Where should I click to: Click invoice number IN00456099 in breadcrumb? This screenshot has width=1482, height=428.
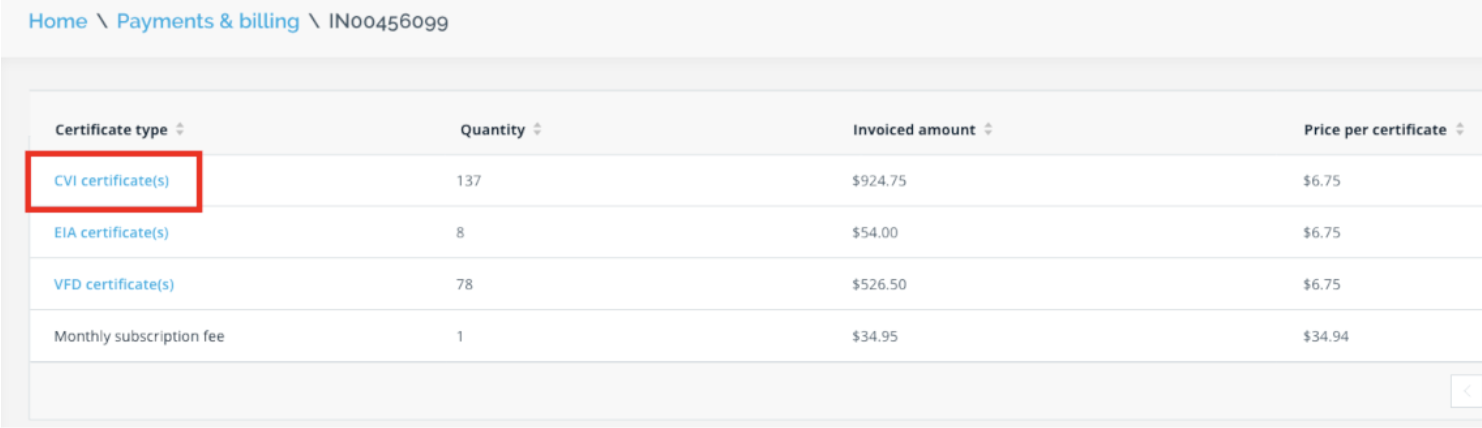coord(388,21)
